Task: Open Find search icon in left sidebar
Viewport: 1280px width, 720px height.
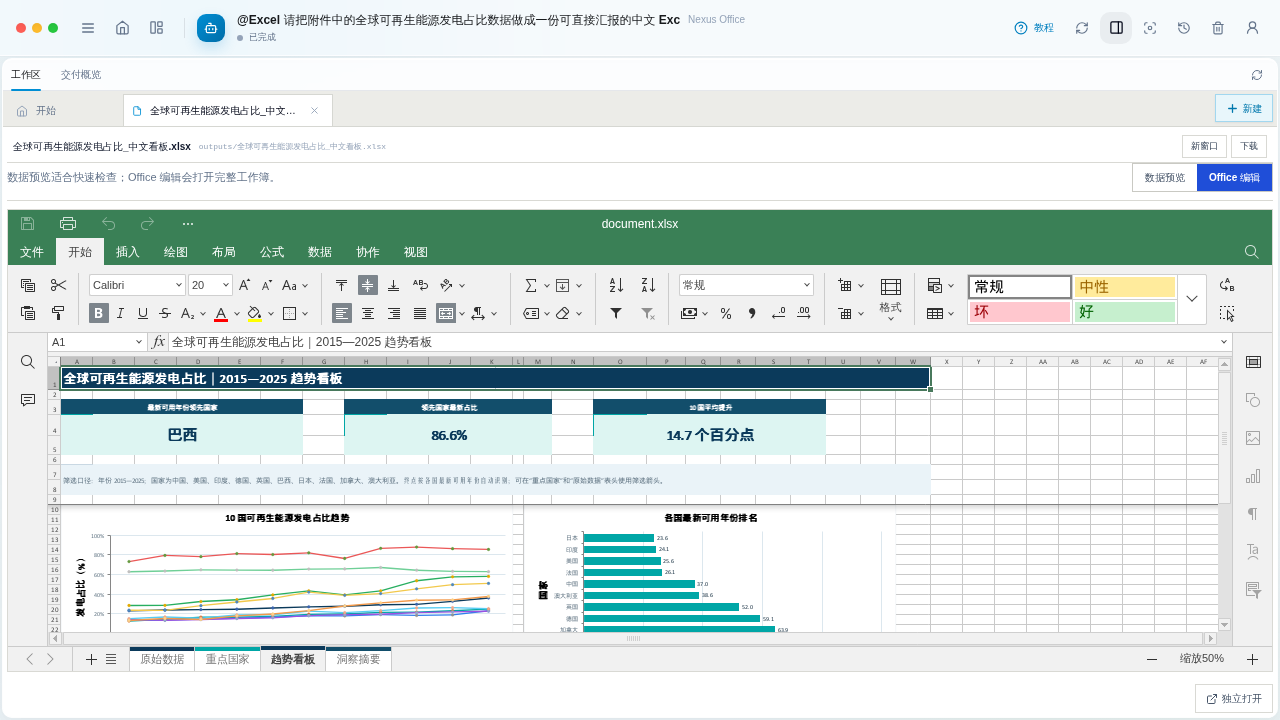Action: (28, 361)
